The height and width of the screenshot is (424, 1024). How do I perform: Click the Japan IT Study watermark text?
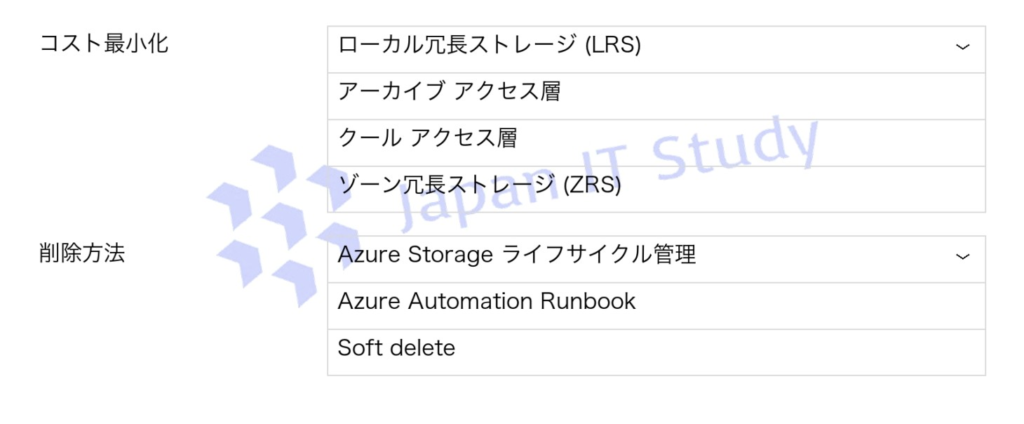click(x=600, y=170)
